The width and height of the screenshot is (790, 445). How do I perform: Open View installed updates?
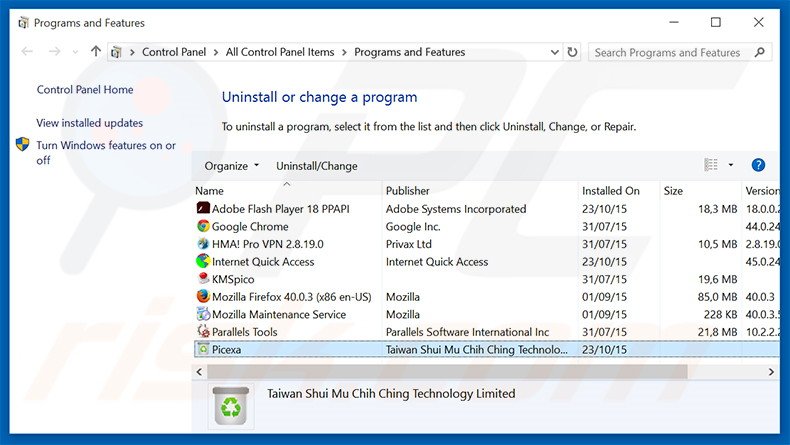pyautogui.click(x=89, y=123)
